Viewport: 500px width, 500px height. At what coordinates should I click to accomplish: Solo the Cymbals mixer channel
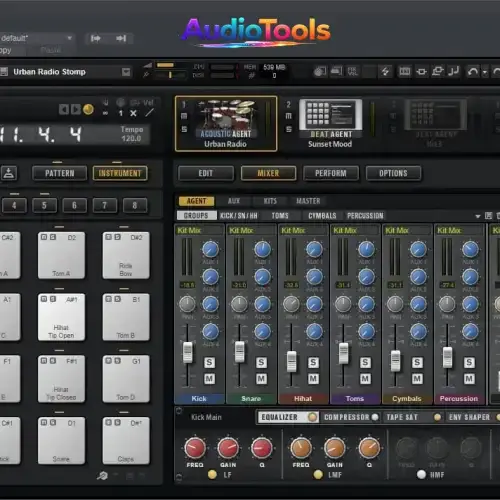[x=417, y=362]
